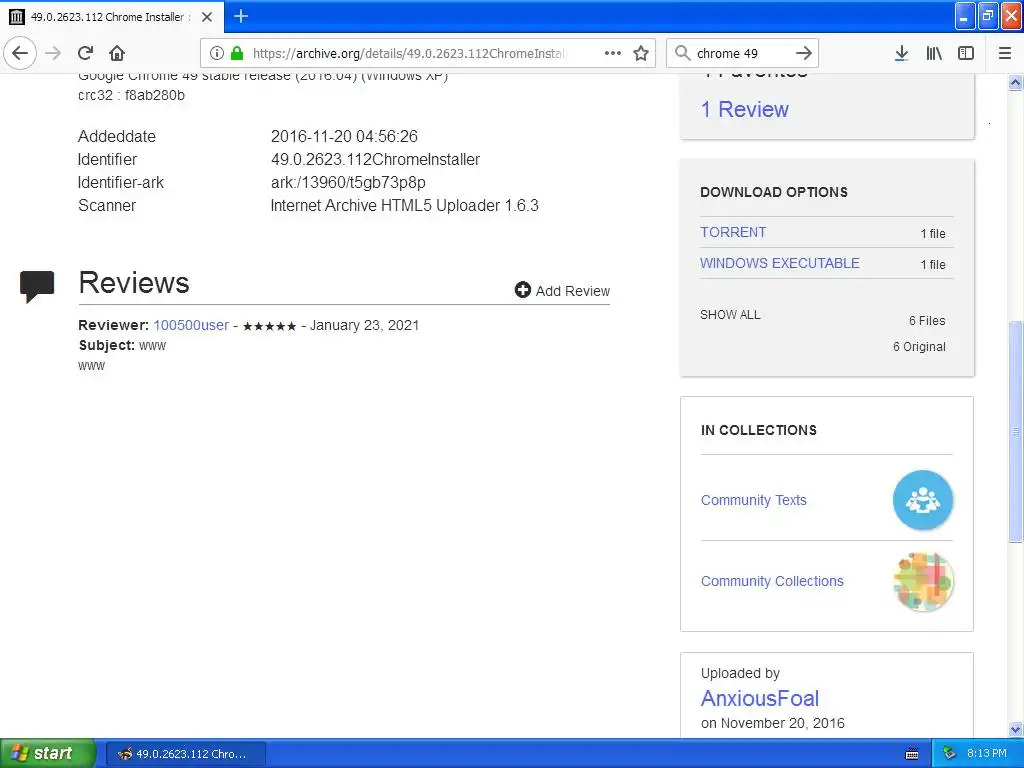Screen dimensions: 1024x768
Task: Select the 49.0.2623.112 Chrome Installer tab
Action: [x=112, y=17]
